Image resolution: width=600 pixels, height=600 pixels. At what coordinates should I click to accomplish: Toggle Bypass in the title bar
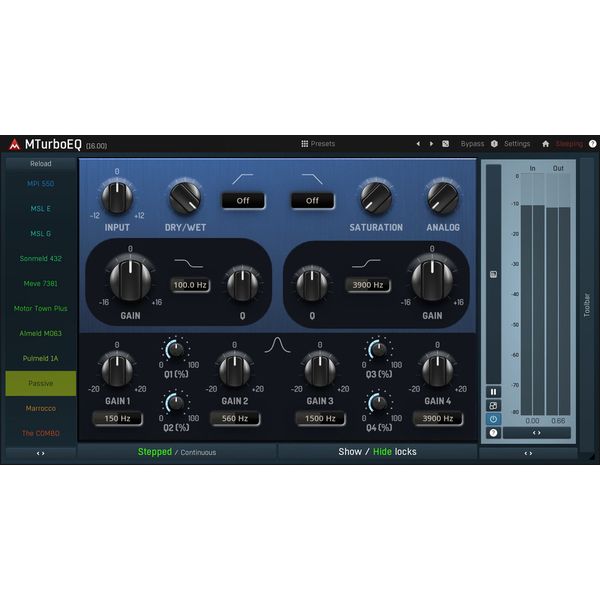(x=472, y=144)
